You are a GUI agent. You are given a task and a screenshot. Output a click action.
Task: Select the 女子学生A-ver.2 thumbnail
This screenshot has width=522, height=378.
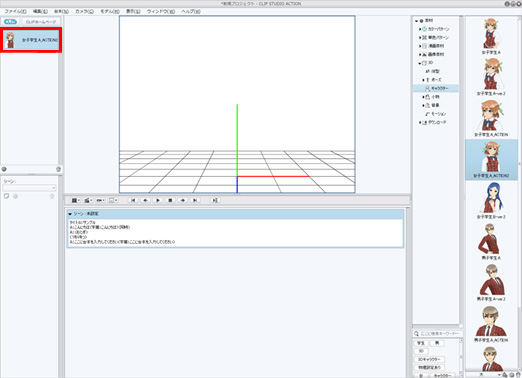click(x=491, y=77)
